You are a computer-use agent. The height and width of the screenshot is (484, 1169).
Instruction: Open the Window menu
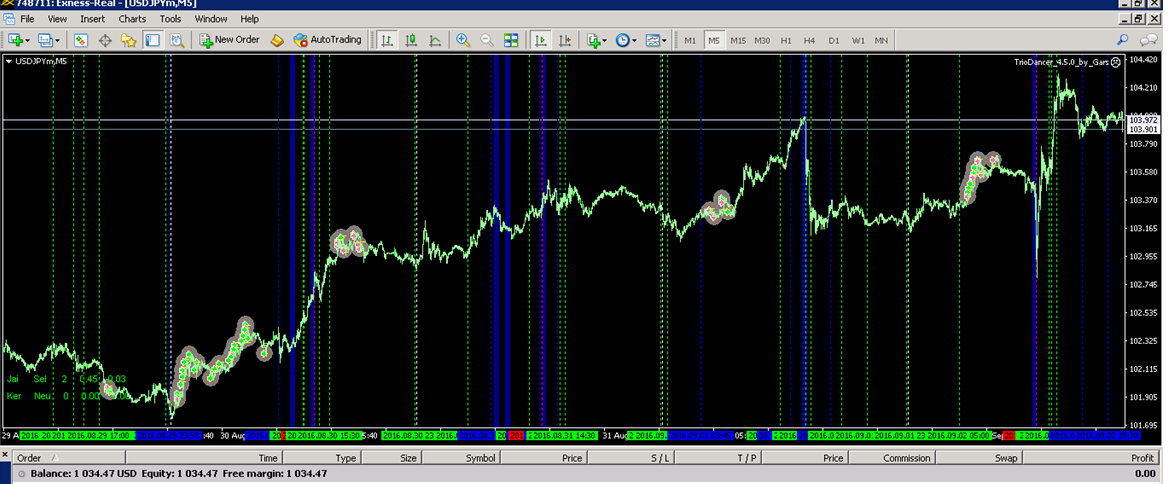point(211,19)
